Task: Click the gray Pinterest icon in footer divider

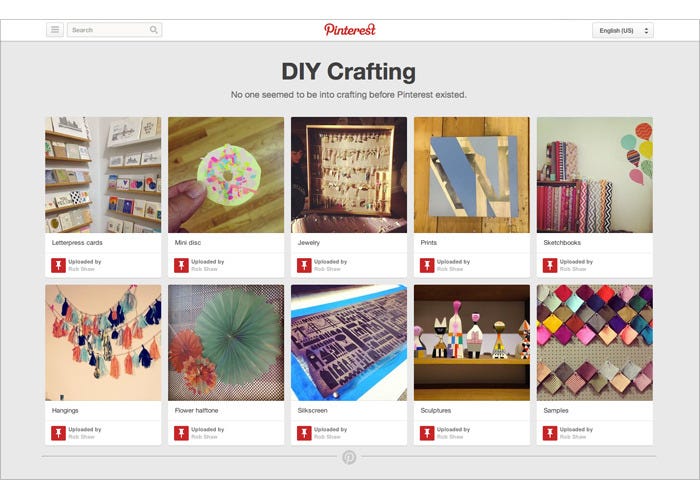Action: (349, 457)
